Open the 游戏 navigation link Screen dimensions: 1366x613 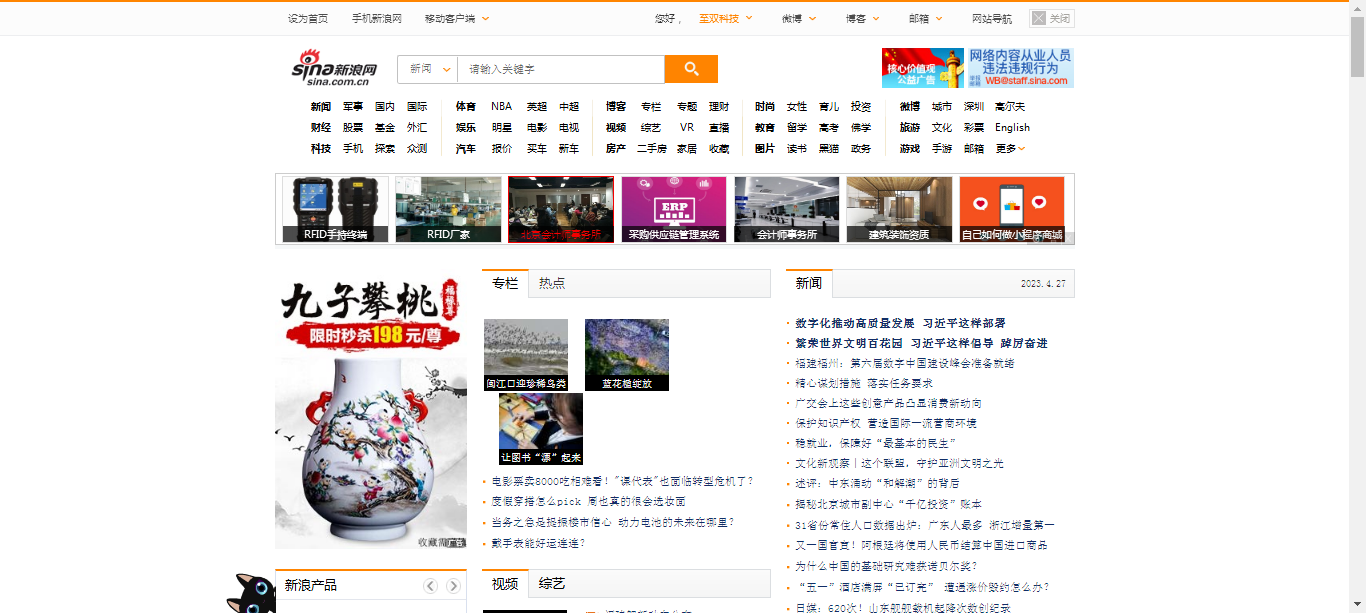click(910, 148)
